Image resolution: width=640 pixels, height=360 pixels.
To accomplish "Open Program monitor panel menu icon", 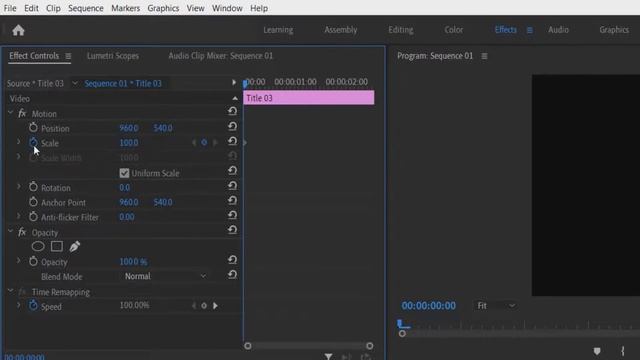I will click(x=484, y=56).
